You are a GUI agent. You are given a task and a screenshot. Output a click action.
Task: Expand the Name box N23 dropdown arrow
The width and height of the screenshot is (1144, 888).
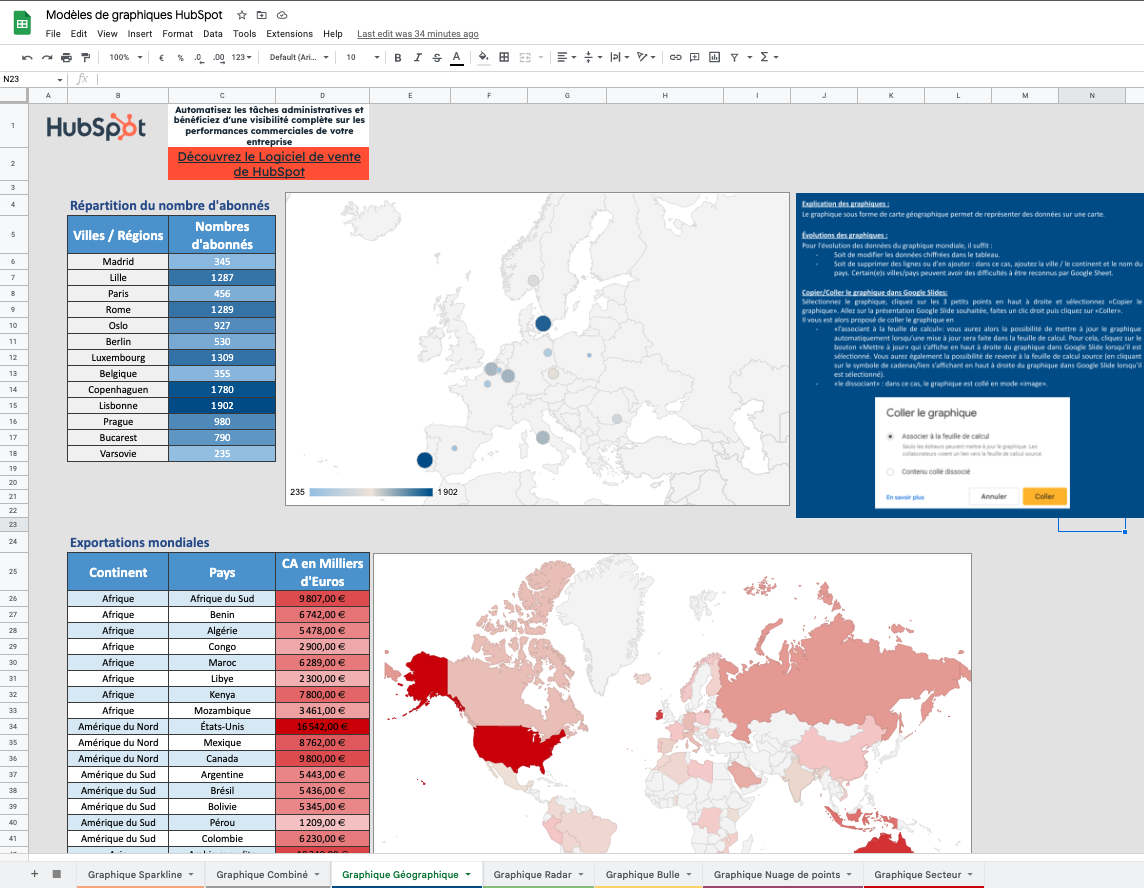60,80
